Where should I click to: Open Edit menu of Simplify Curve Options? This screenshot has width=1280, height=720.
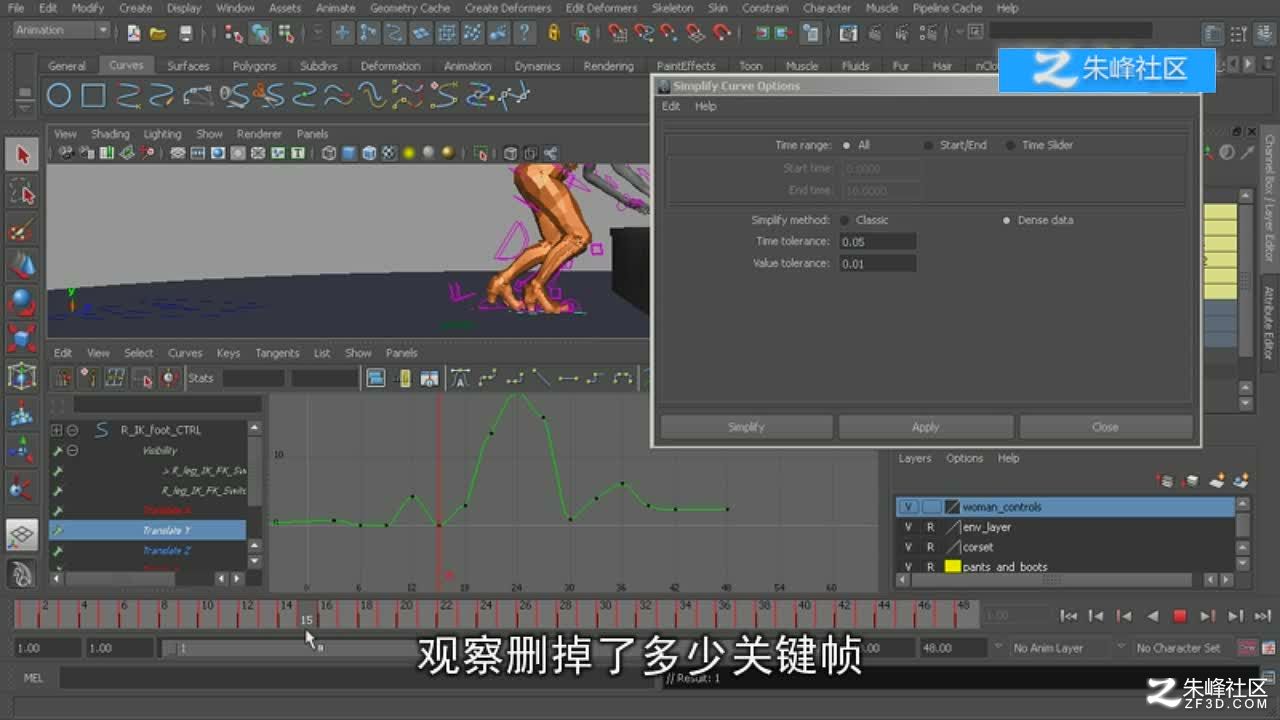[671, 106]
